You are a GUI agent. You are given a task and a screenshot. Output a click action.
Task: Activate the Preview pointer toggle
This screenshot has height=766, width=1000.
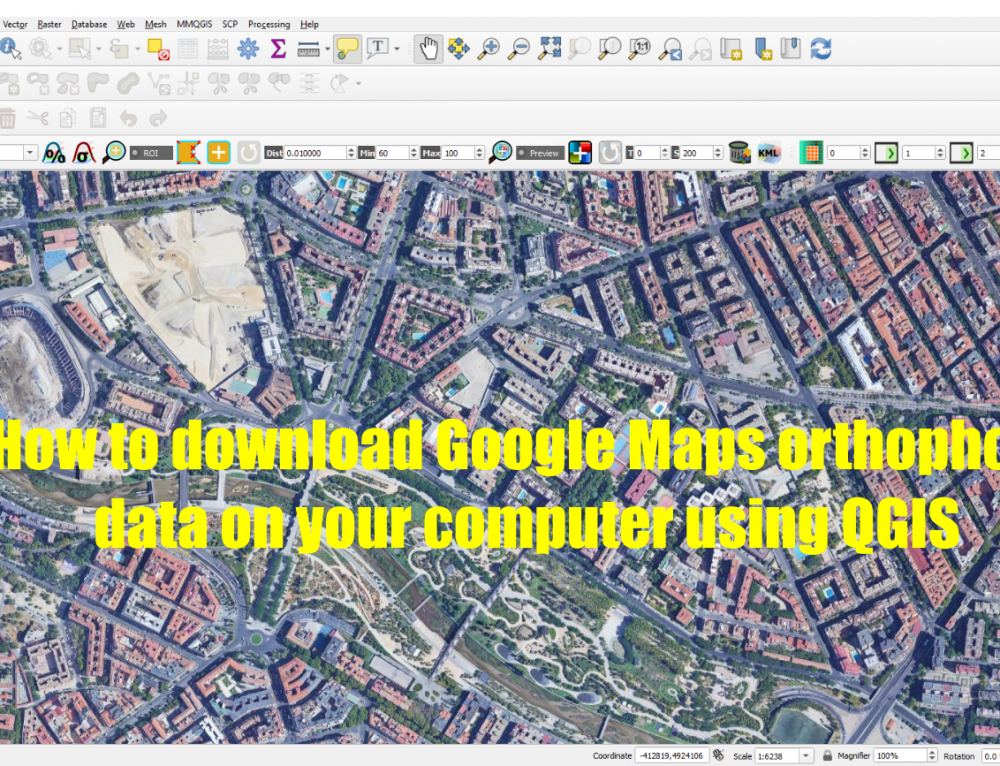point(538,152)
